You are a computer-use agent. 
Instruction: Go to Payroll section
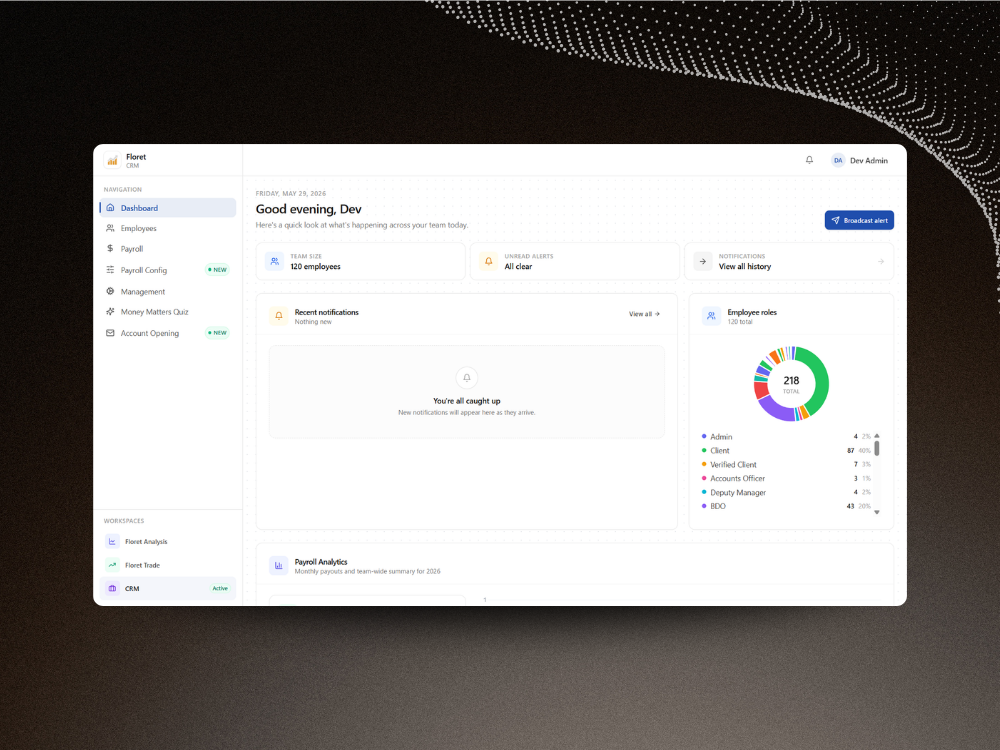coord(168,249)
